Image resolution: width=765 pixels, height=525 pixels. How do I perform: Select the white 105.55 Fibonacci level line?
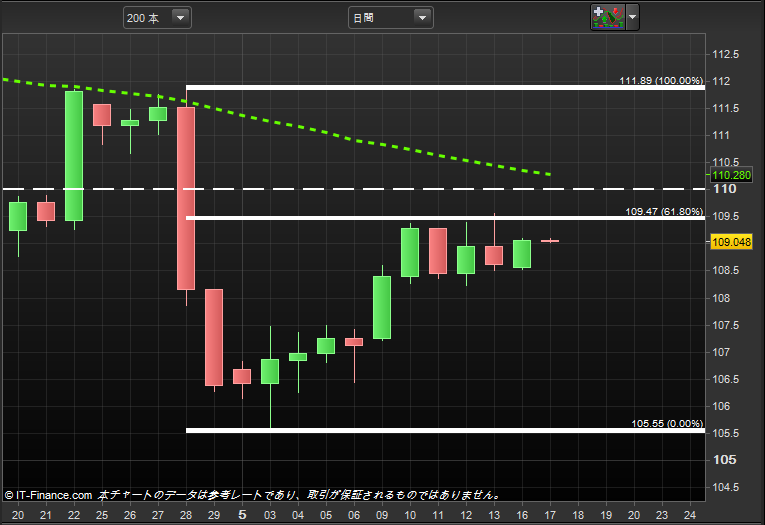[x=445, y=430]
